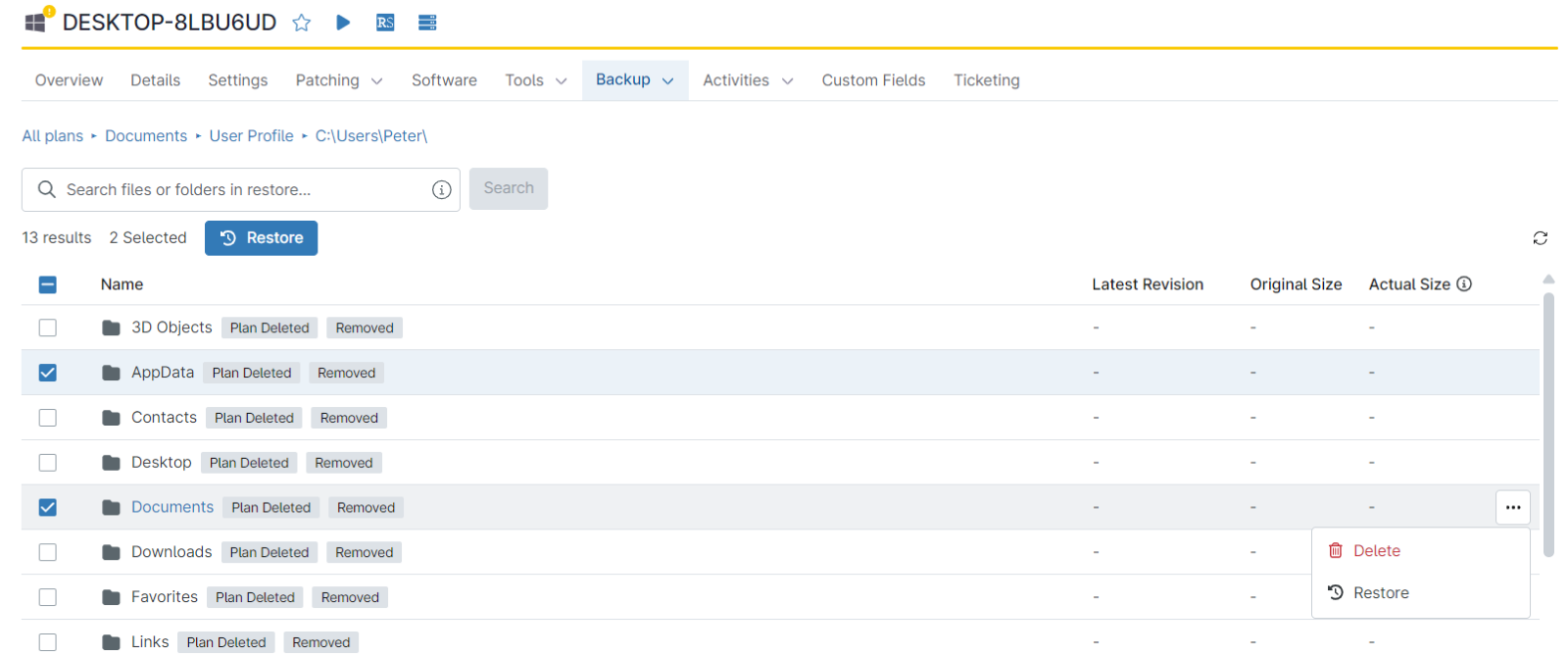Screen dimensions: 1568x657
Task: Click the server list icon in header
Action: [427, 23]
